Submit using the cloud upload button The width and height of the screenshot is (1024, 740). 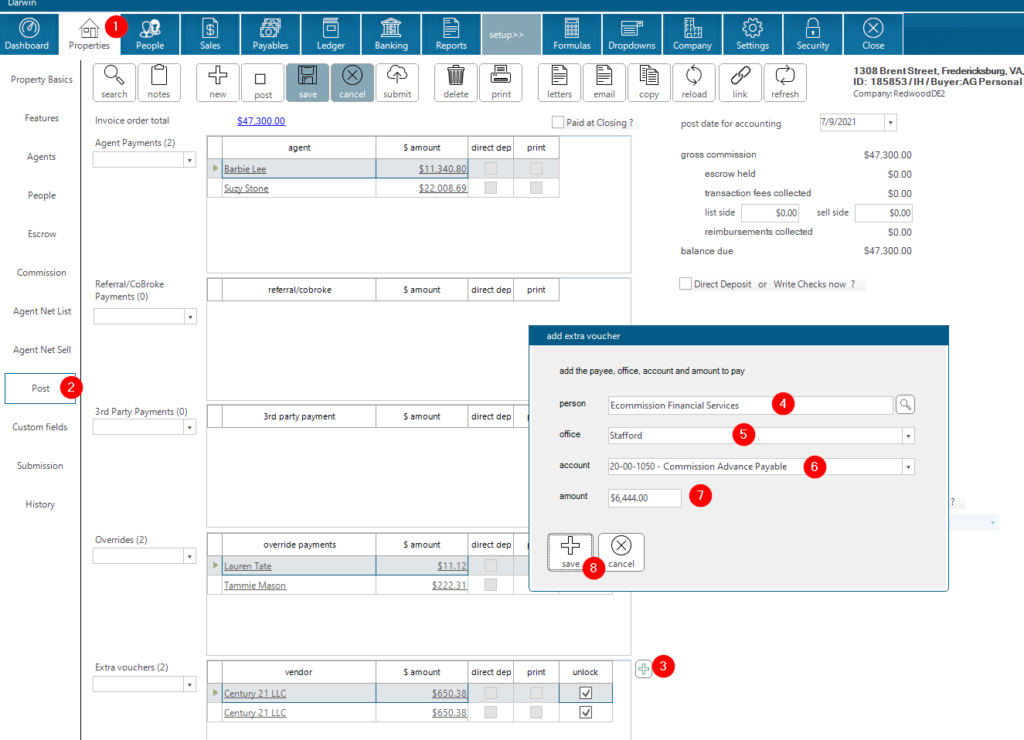pyautogui.click(x=397, y=82)
